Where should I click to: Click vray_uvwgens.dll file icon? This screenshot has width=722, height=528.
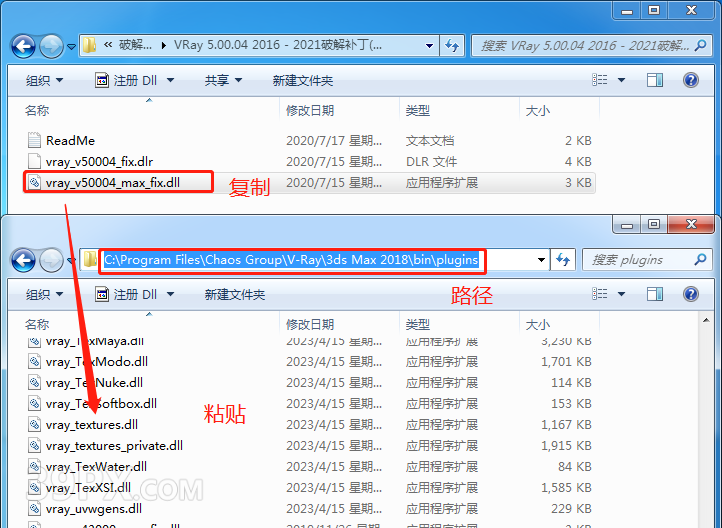(35, 509)
